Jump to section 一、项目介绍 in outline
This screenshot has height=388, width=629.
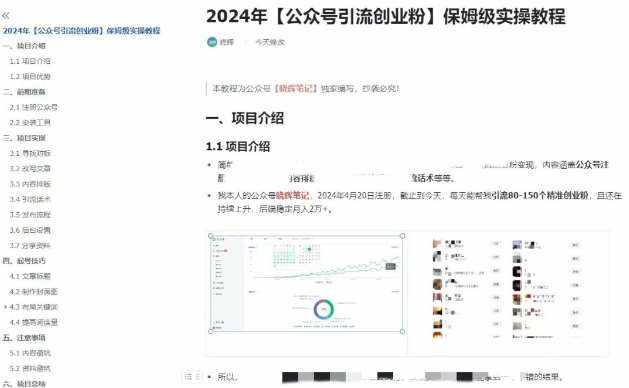tap(24, 46)
